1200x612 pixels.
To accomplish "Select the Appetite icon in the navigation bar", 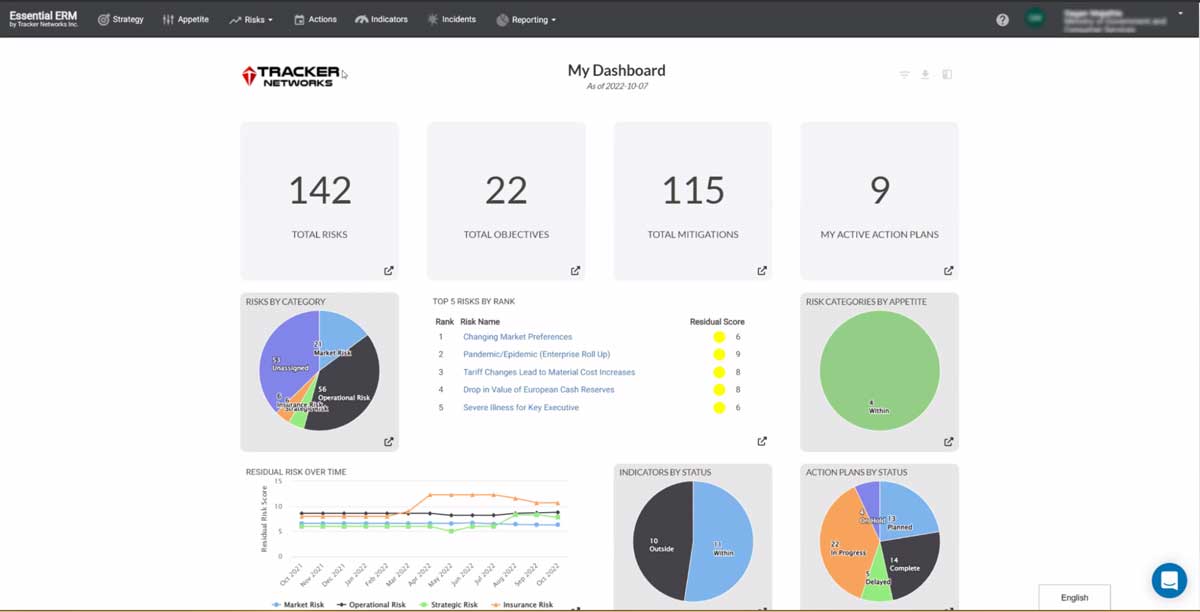I will 170,18.
